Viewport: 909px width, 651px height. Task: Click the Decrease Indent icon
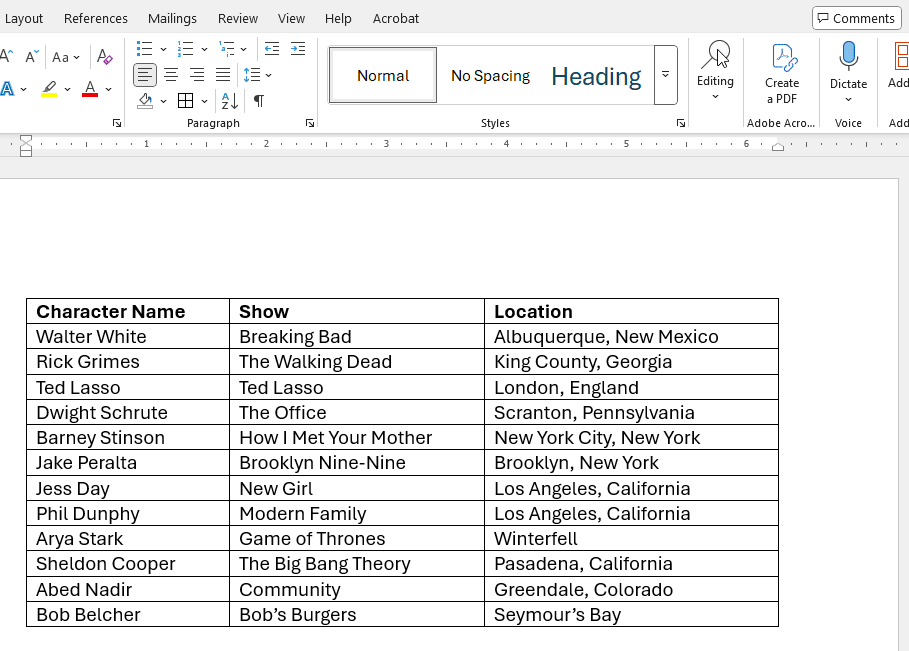tap(272, 49)
